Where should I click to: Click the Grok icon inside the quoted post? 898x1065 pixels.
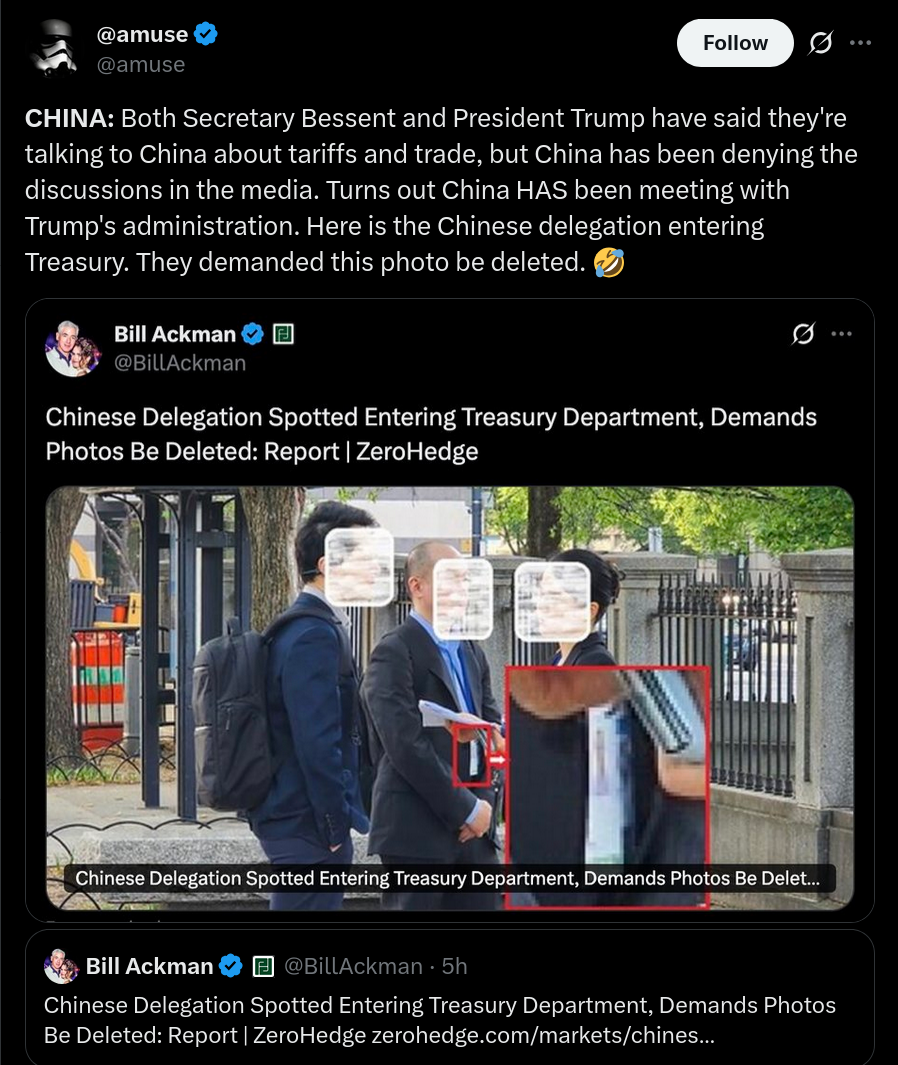pos(803,333)
